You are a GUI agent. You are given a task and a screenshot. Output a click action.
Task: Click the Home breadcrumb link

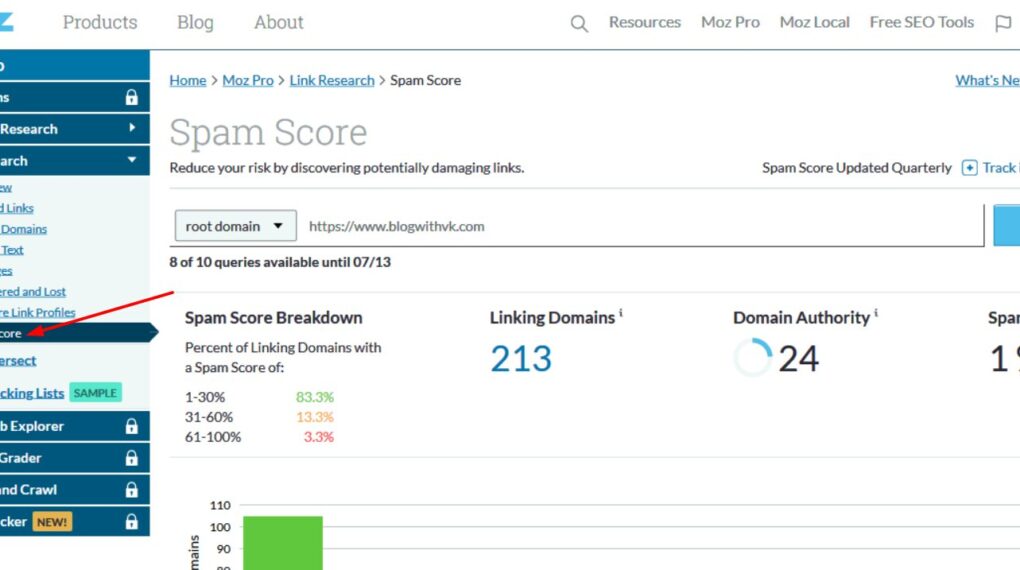tap(188, 80)
